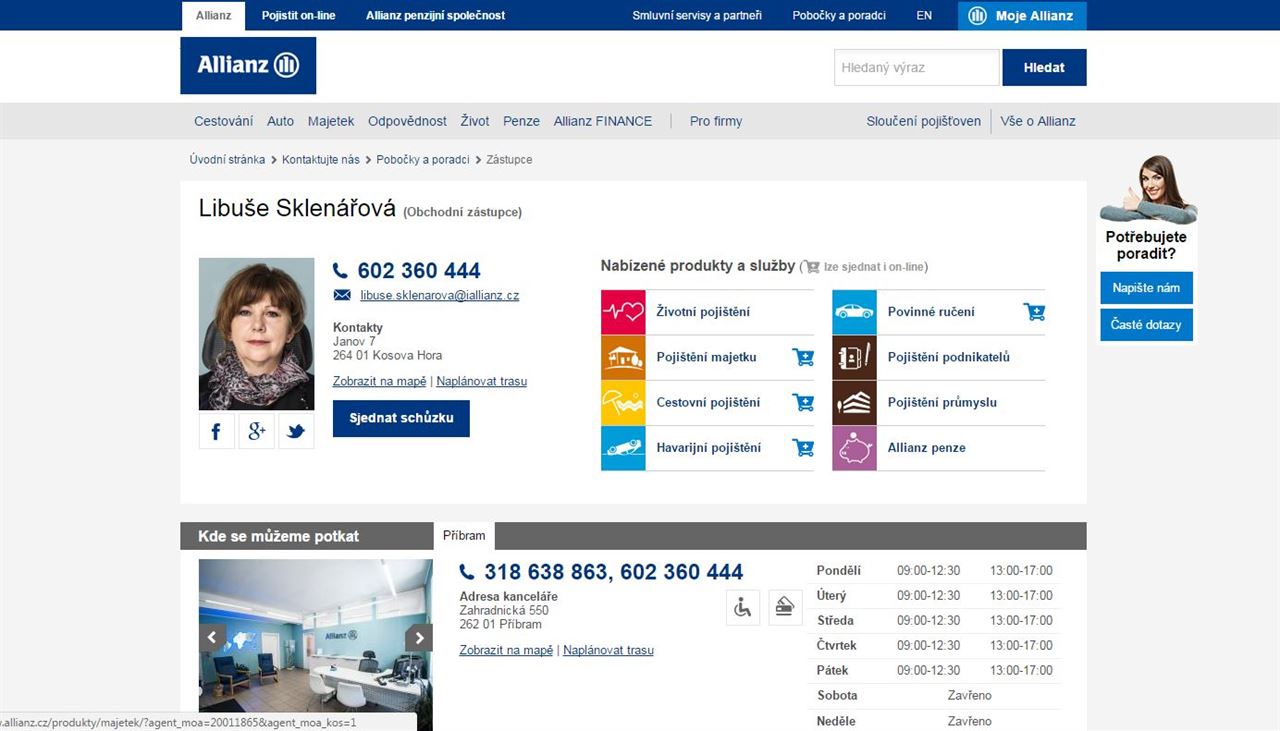Show the next office photo with the right arrow
1280x731 pixels.
click(x=419, y=637)
